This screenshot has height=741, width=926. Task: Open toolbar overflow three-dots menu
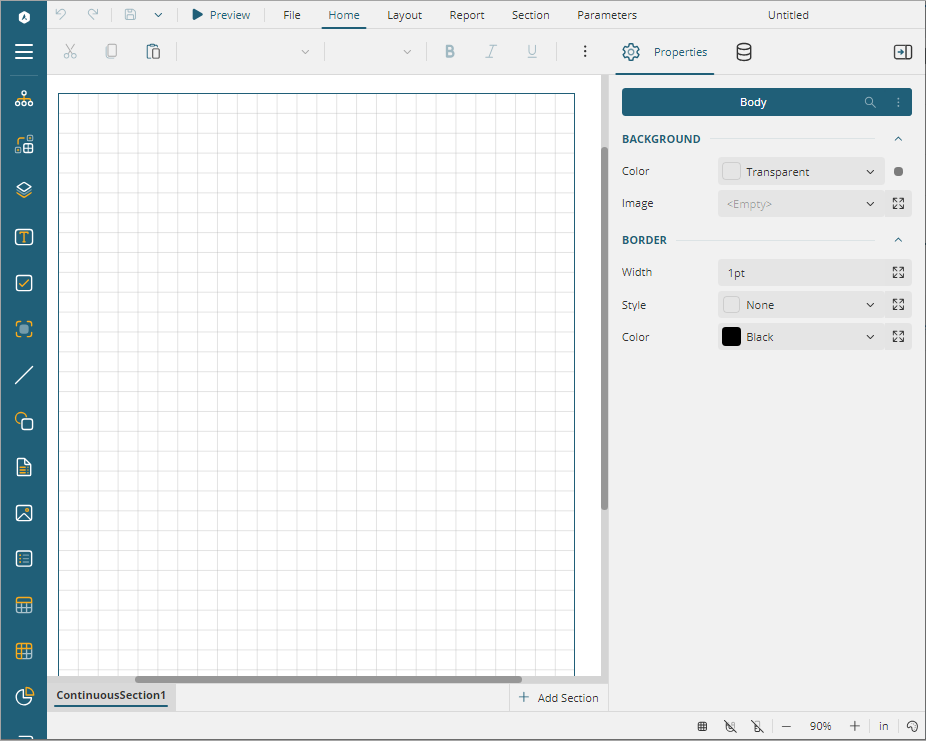(585, 52)
